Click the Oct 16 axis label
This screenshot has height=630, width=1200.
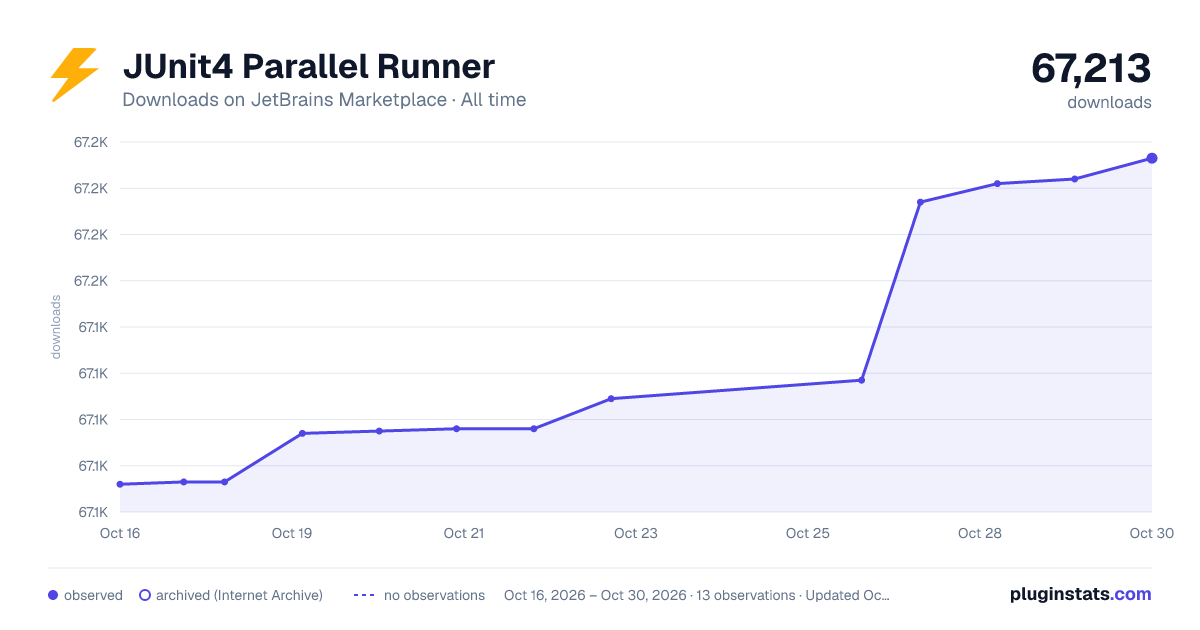click(120, 533)
